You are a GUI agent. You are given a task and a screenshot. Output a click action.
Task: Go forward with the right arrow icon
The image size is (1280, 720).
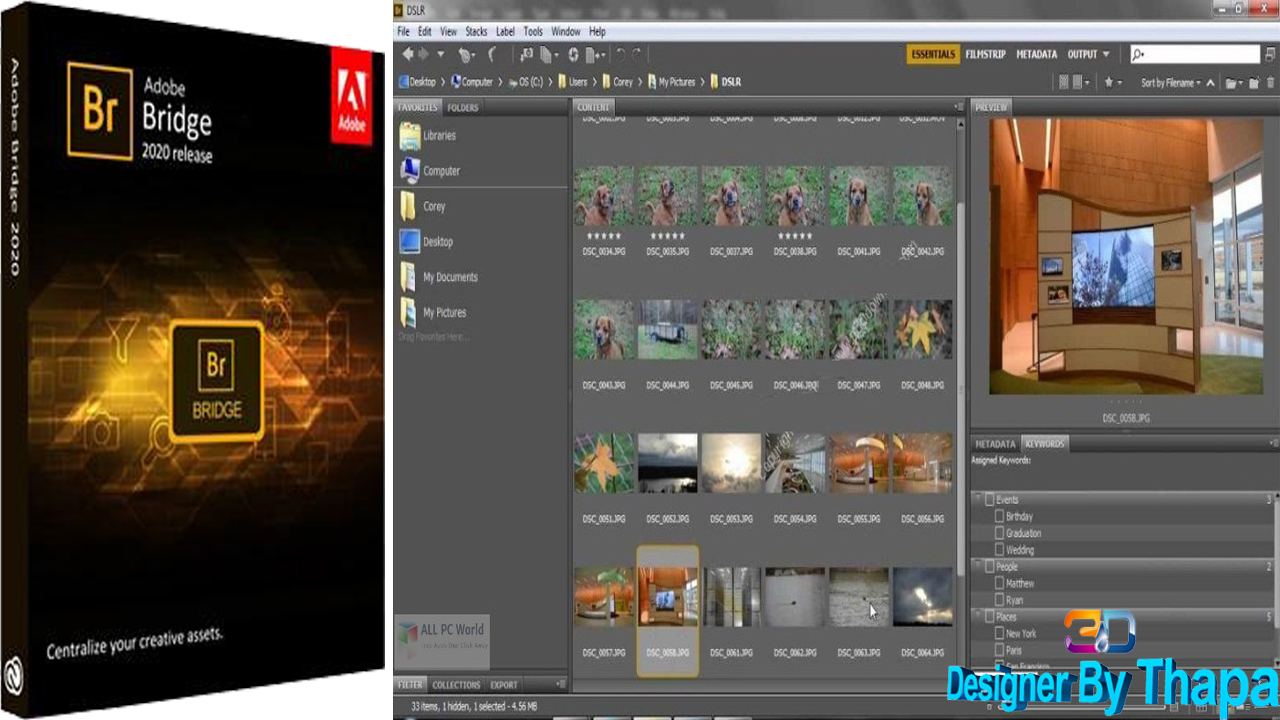(423, 55)
